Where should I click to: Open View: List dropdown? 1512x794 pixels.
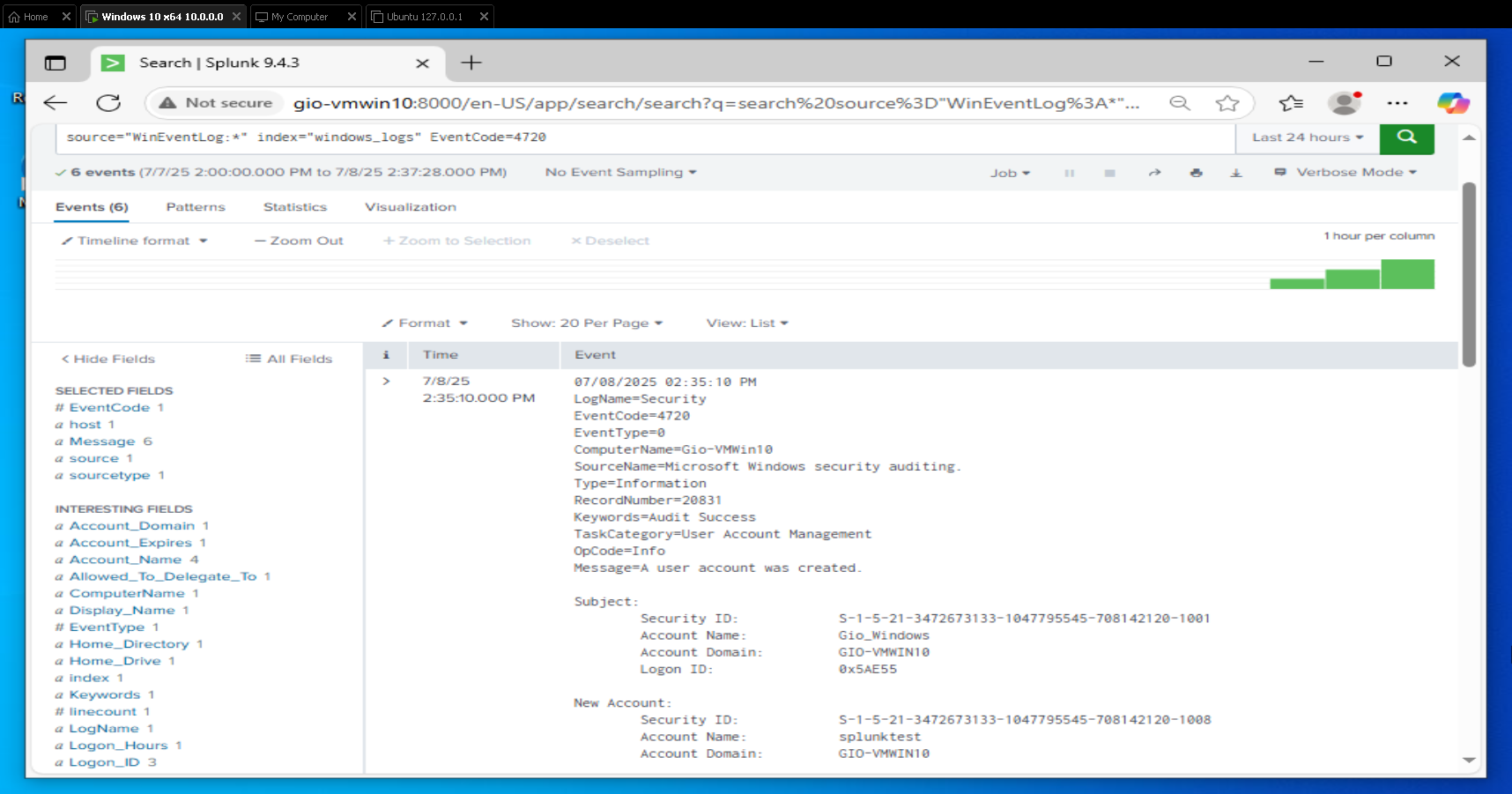(x=747, y=323)
